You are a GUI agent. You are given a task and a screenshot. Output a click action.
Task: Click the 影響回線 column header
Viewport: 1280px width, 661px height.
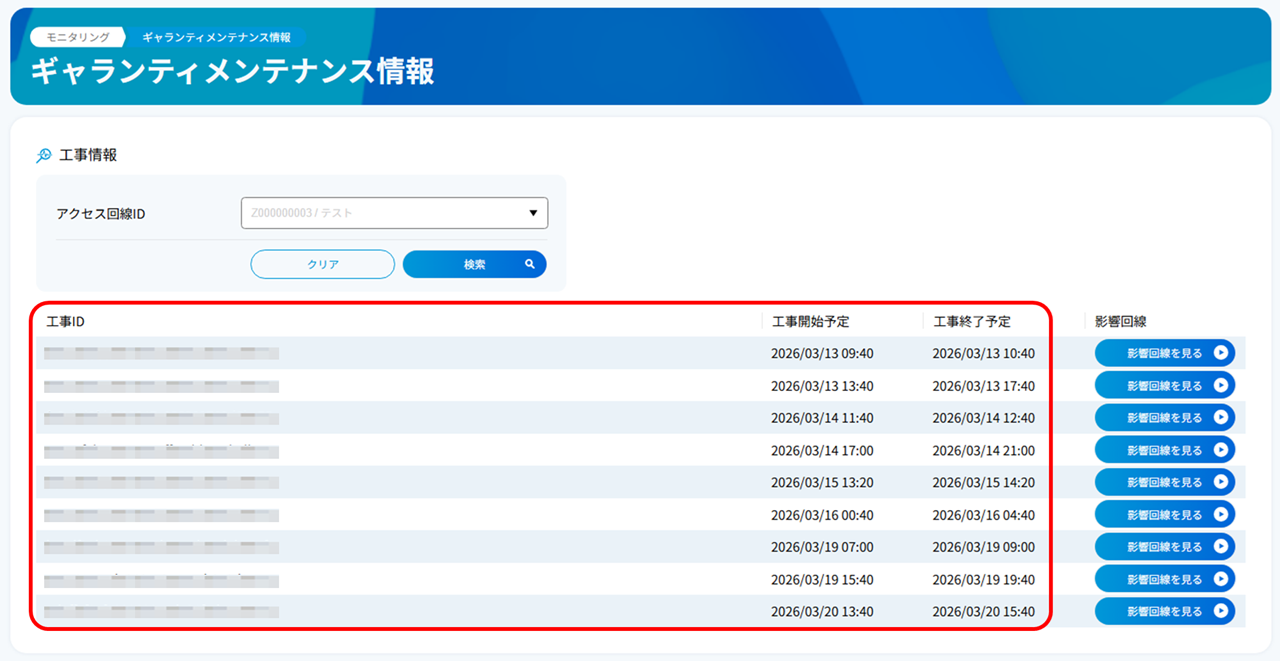point(1120,322)
